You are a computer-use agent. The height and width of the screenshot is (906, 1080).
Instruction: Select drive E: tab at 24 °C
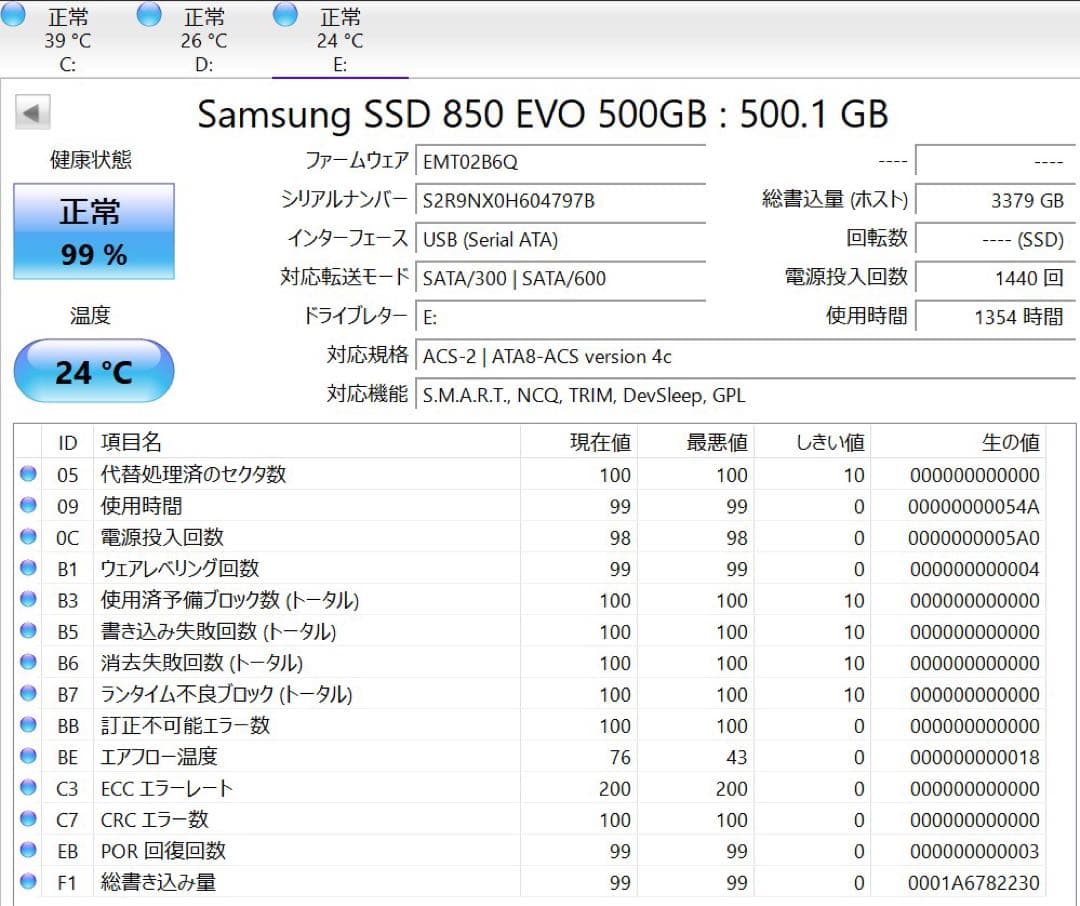pos(340,39)
